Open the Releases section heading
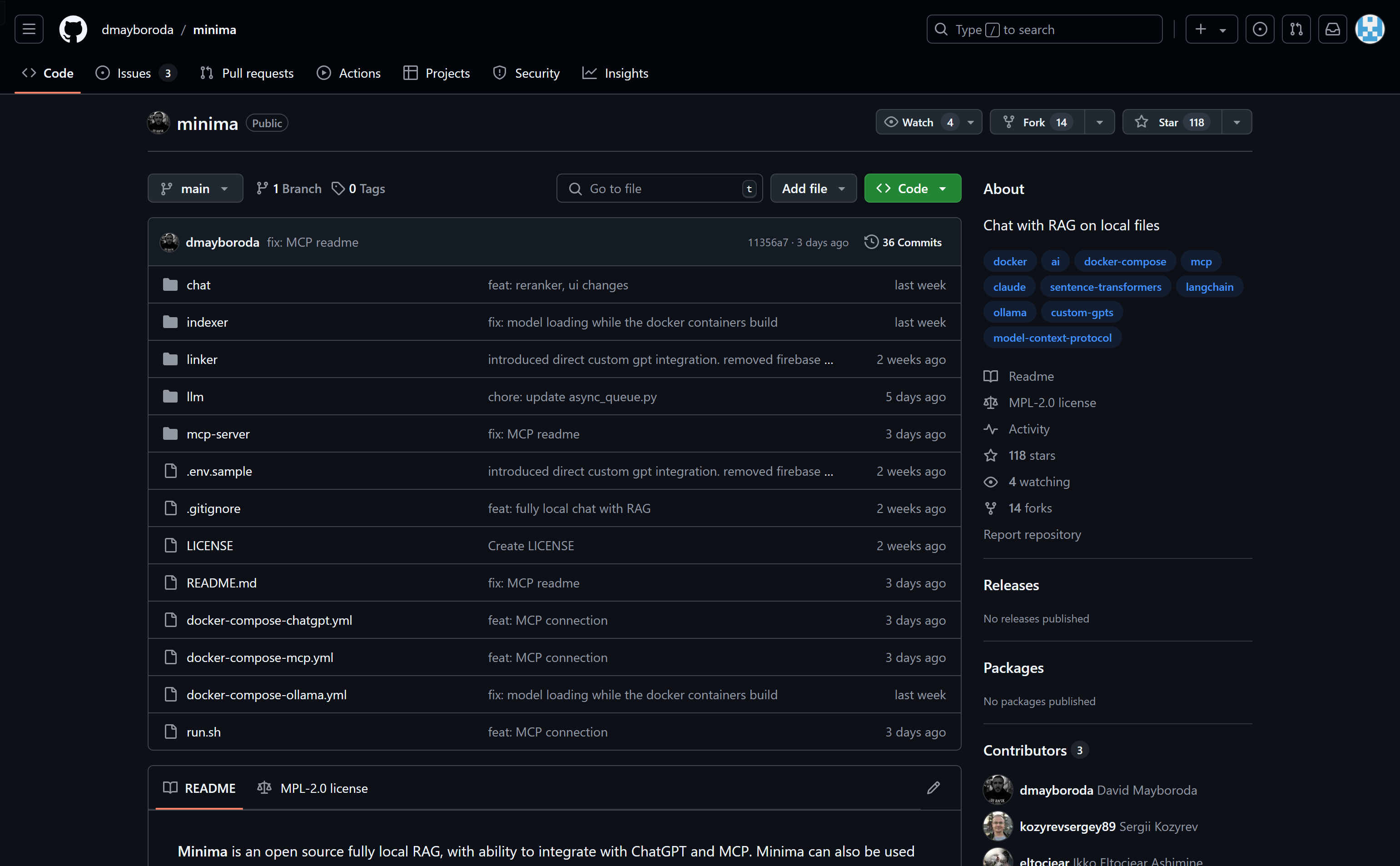 [x=1011, y=585]
